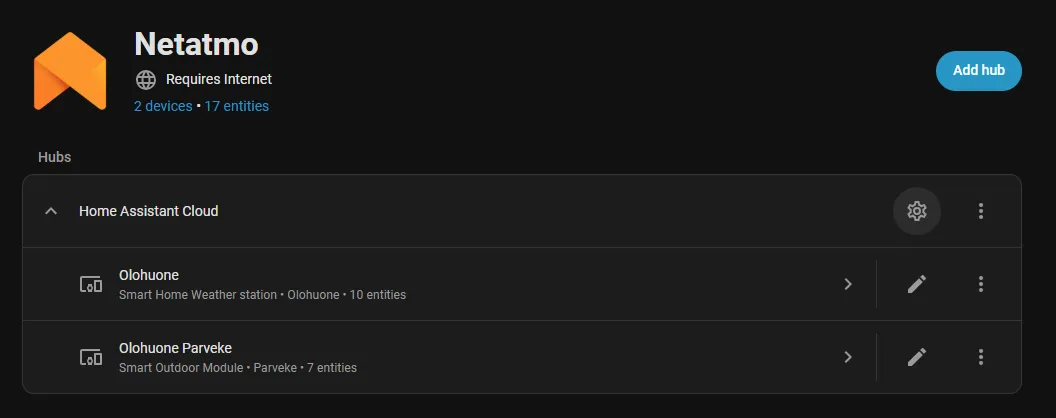Image resolution: width=1056 pixels, height=418 pixels.
Task: Open Olohuone Parveke via chevron arrow
Action: [848, 357]
